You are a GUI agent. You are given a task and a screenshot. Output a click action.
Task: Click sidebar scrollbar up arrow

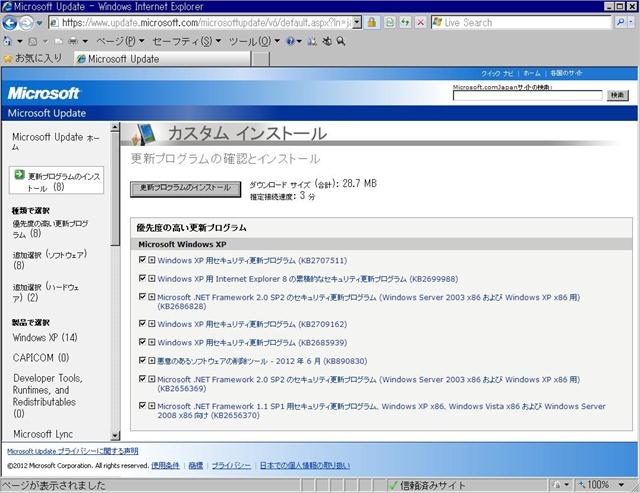[115, 127]
